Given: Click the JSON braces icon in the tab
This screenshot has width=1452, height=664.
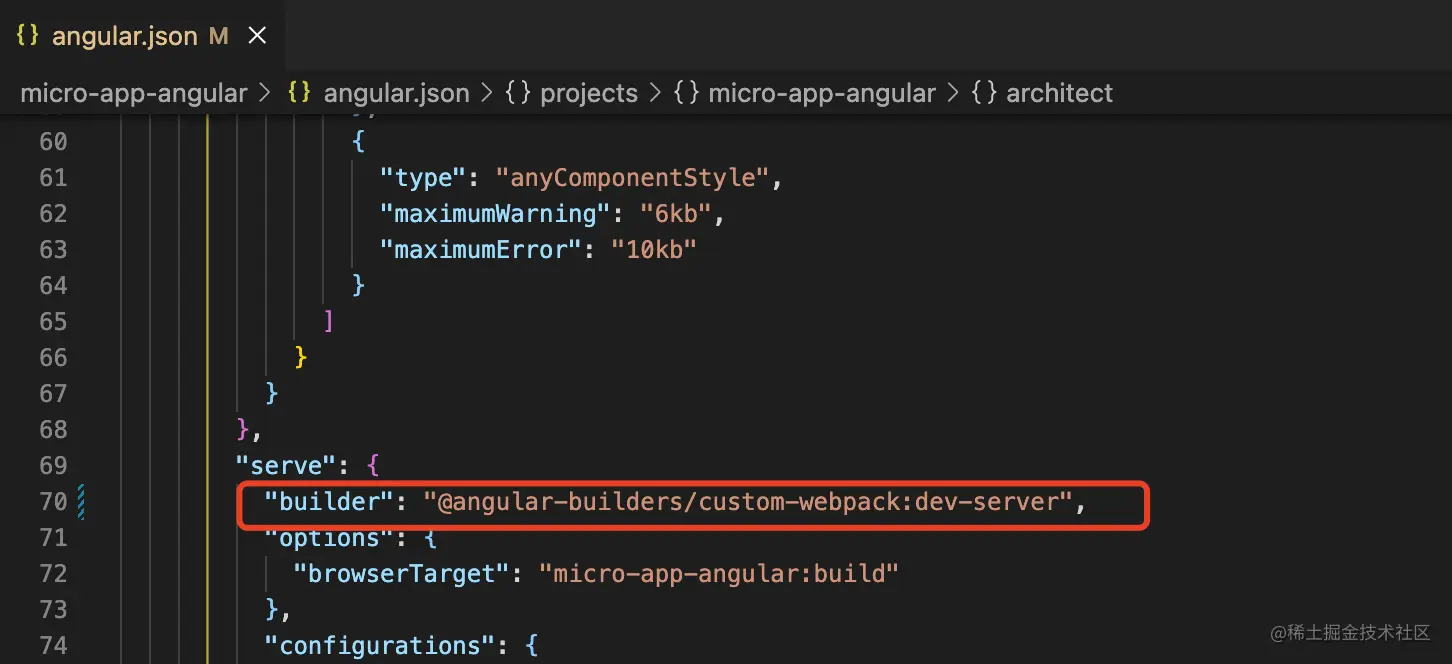Looking at the screenshot, I should [x=28, y=36].
